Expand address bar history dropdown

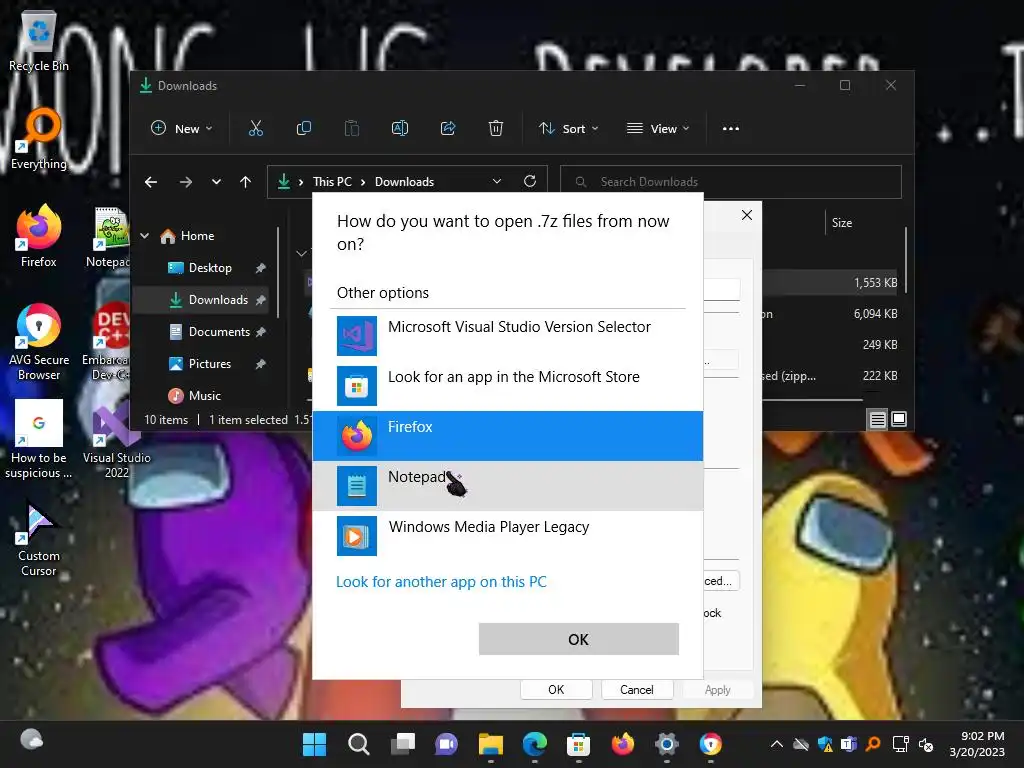(x=497, y=182)
